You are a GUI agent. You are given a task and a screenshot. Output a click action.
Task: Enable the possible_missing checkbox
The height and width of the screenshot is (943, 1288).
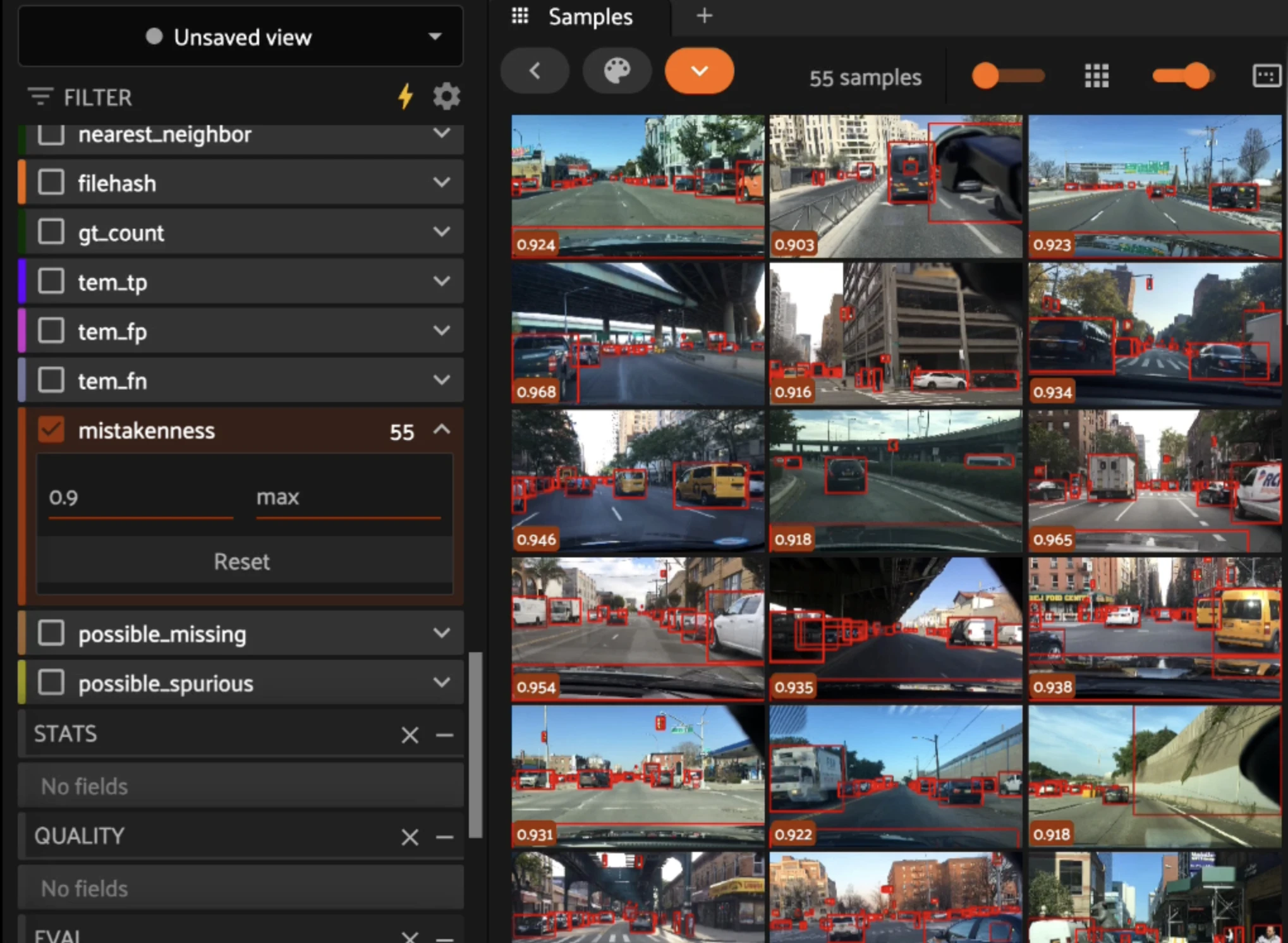pos(51,633)
